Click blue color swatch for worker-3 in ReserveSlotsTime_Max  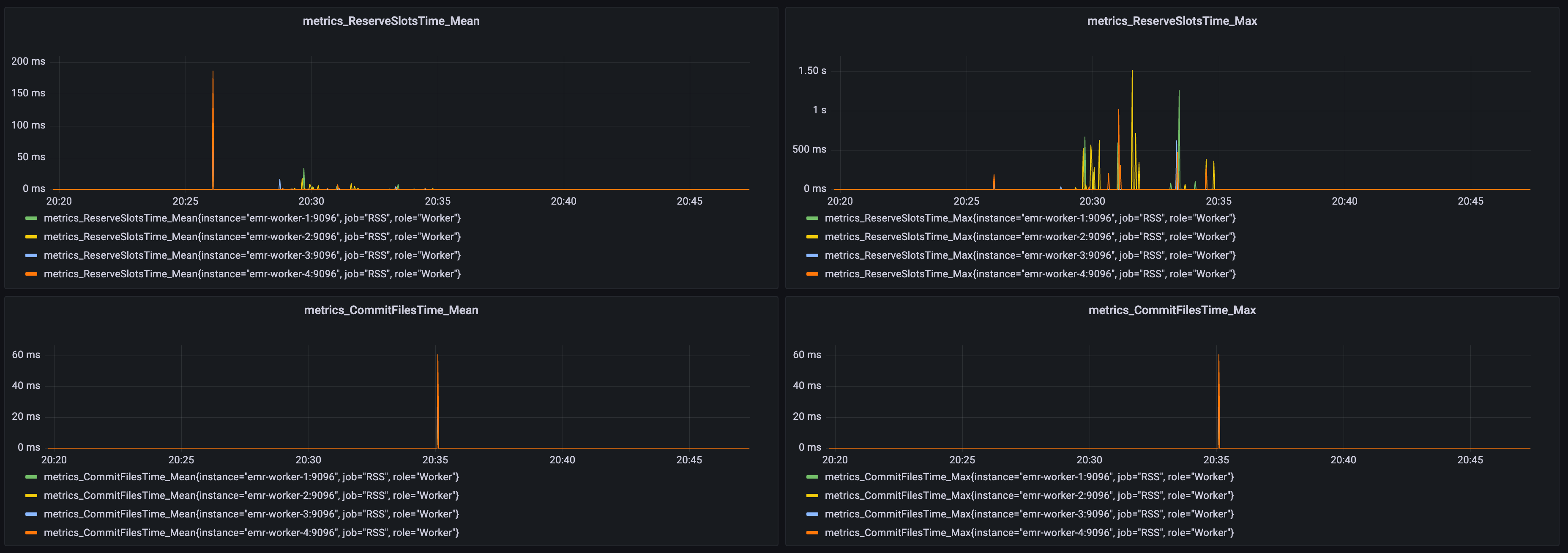point(812,255)
